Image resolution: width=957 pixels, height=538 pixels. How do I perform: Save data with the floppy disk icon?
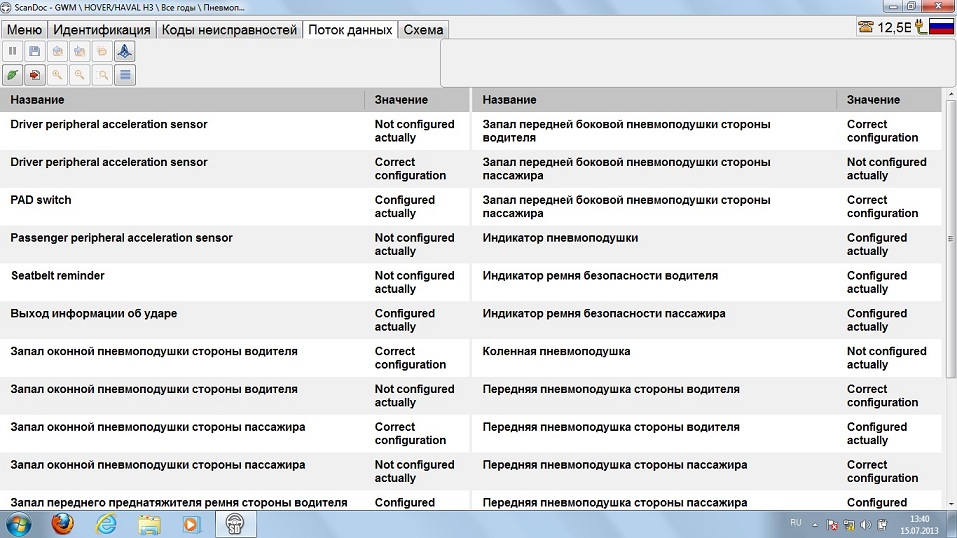35,51
